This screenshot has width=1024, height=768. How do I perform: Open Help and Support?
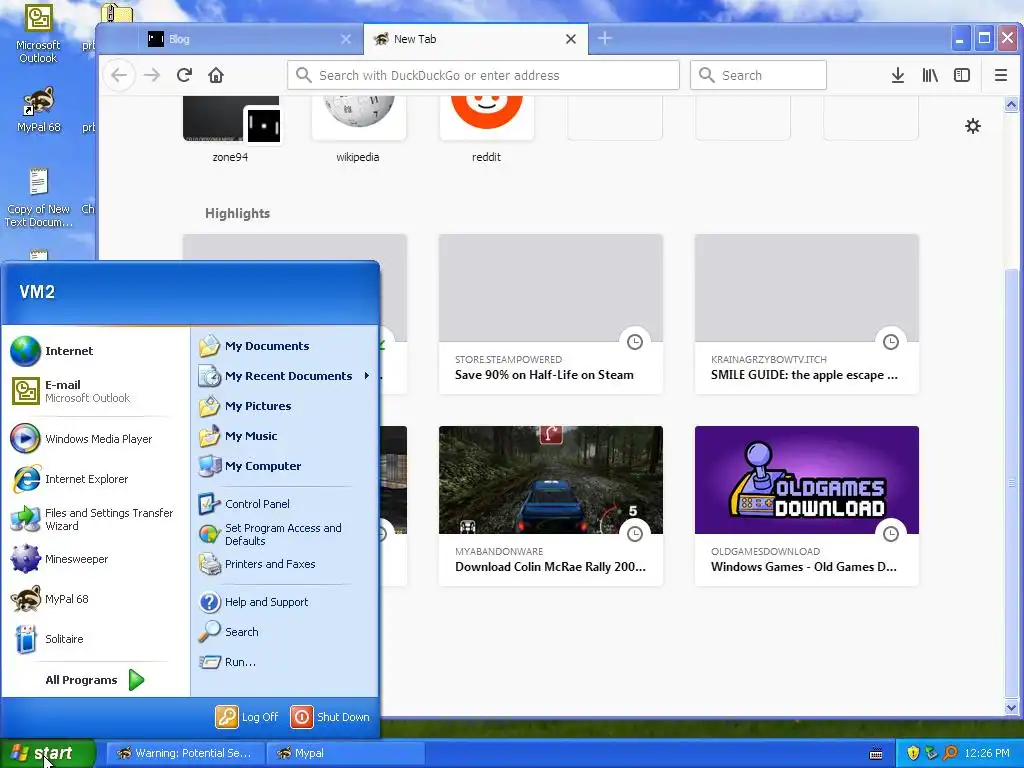(x=285, y=602)
